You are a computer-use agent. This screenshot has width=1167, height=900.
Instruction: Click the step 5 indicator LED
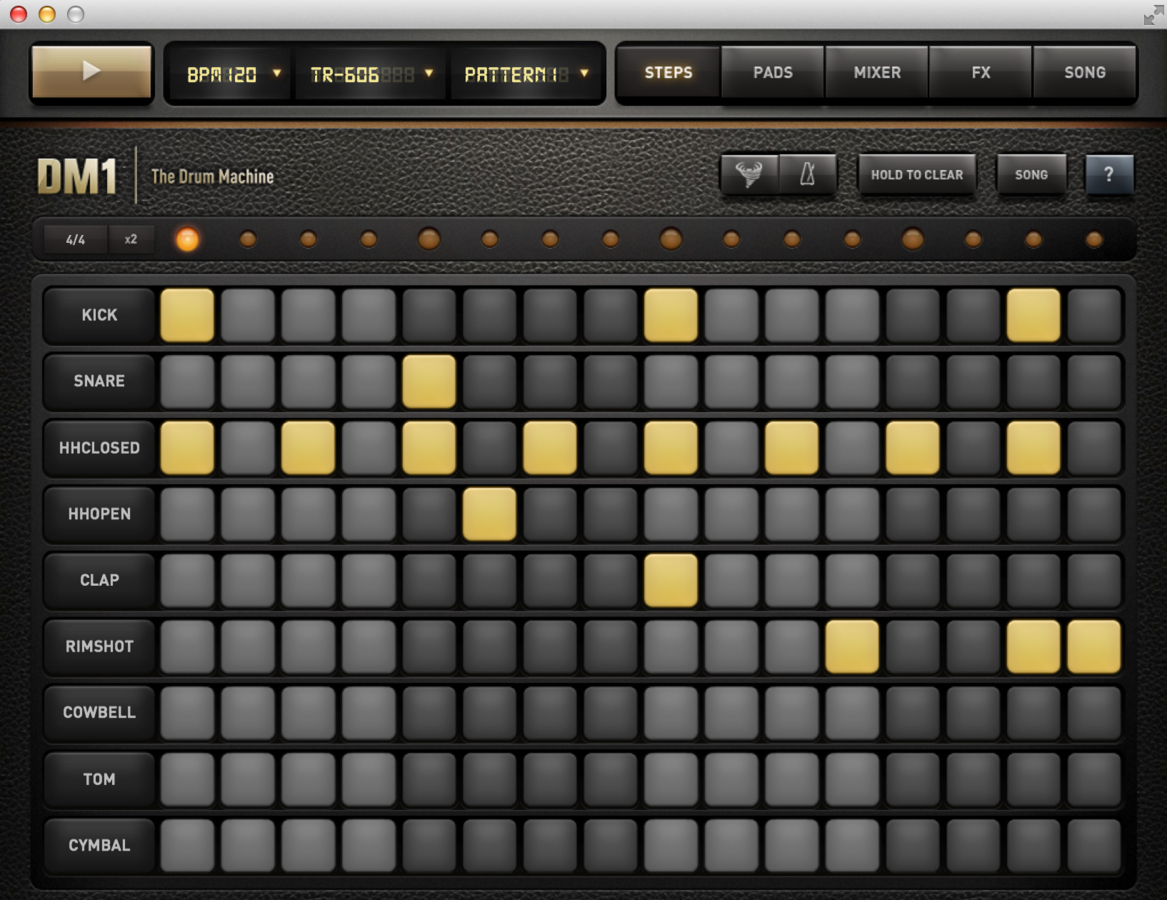[429, 239]
